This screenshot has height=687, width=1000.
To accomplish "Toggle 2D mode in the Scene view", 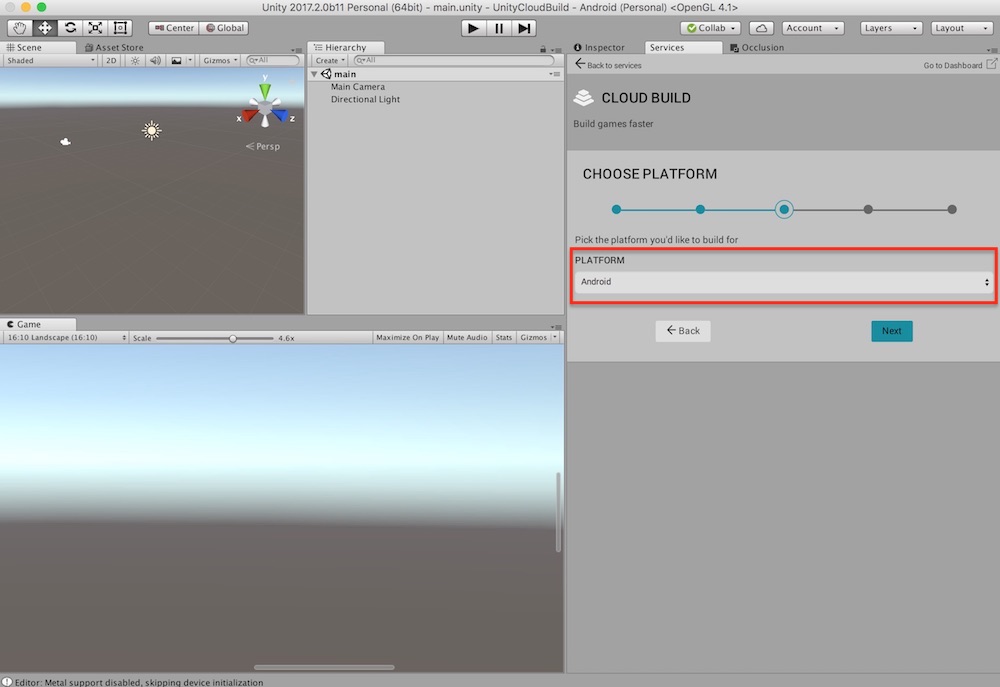I will pos(113,60).
